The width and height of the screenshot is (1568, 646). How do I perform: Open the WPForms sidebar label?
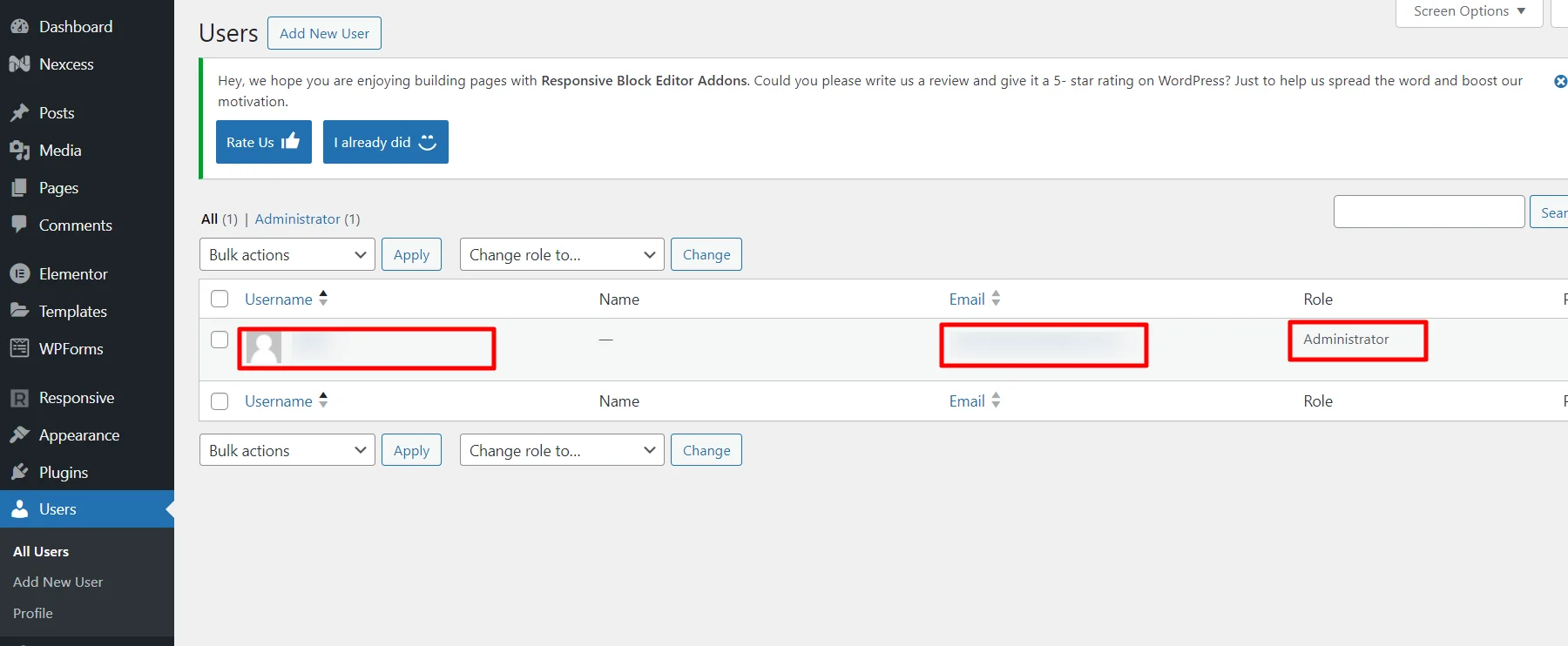pyautogui.click(x=71, y=348)
